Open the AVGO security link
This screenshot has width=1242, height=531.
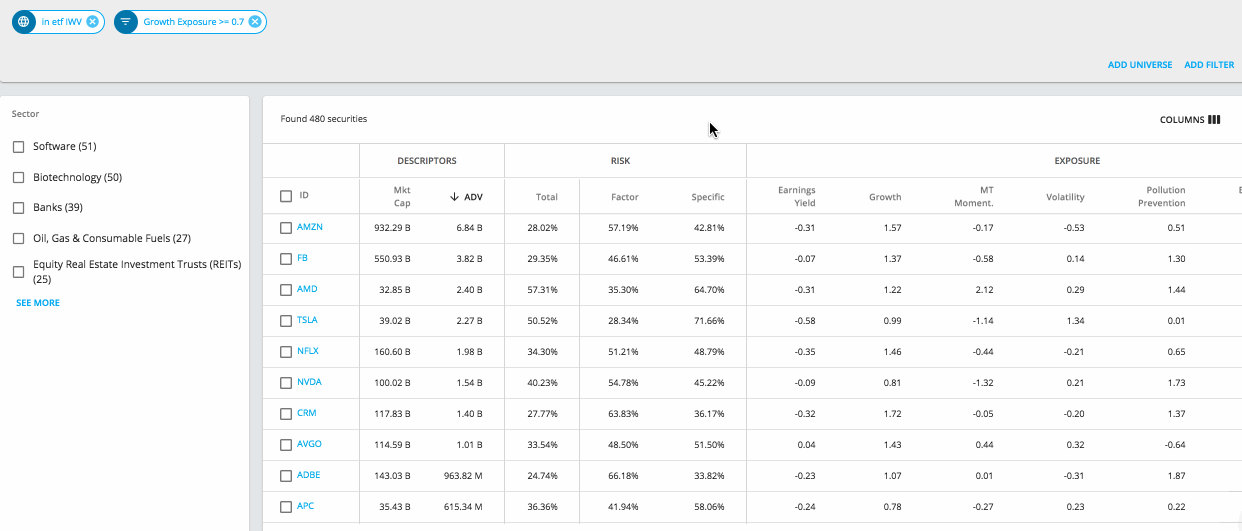(310, 444)
